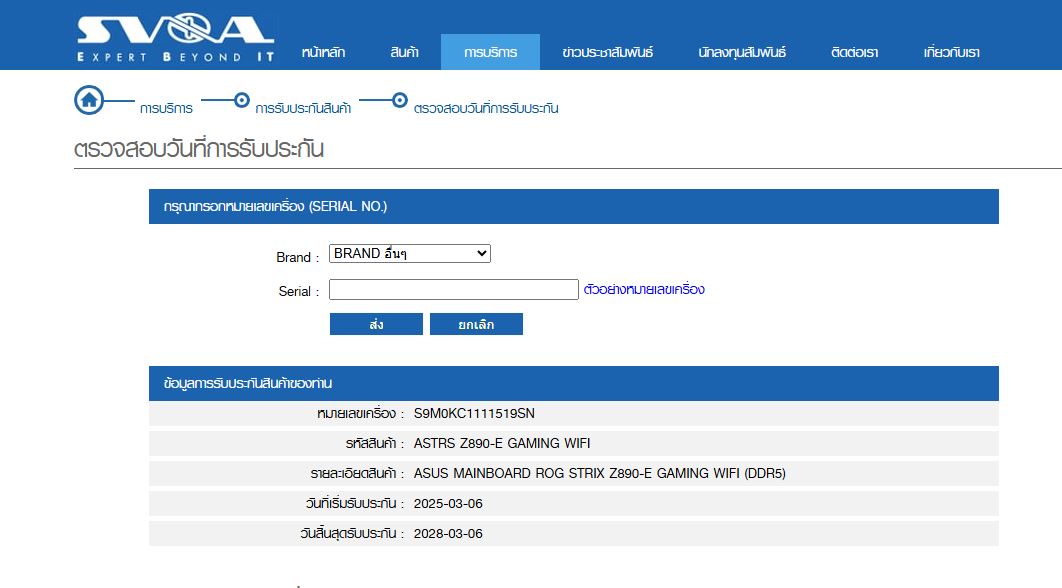Click the ตรวจสอบวันที่การรับประกัน breadcrumb link
This screenshot has height=588, width=1062.
point(486,108)
